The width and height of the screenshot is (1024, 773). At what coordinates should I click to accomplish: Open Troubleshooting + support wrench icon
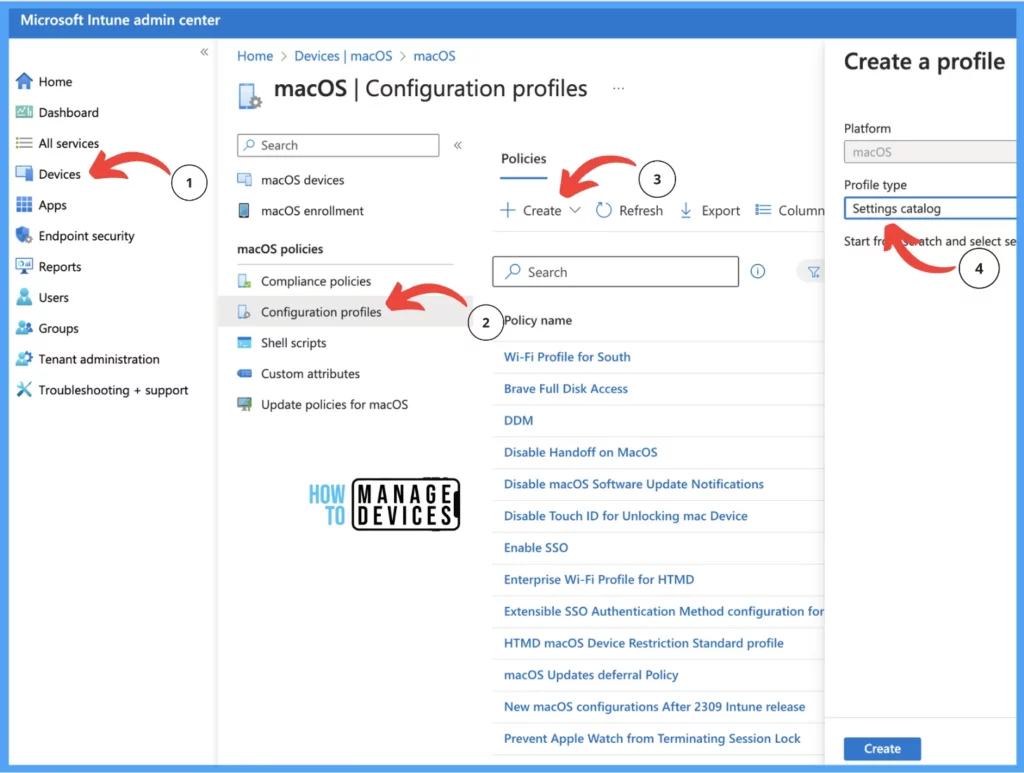(x=25, y=390)
